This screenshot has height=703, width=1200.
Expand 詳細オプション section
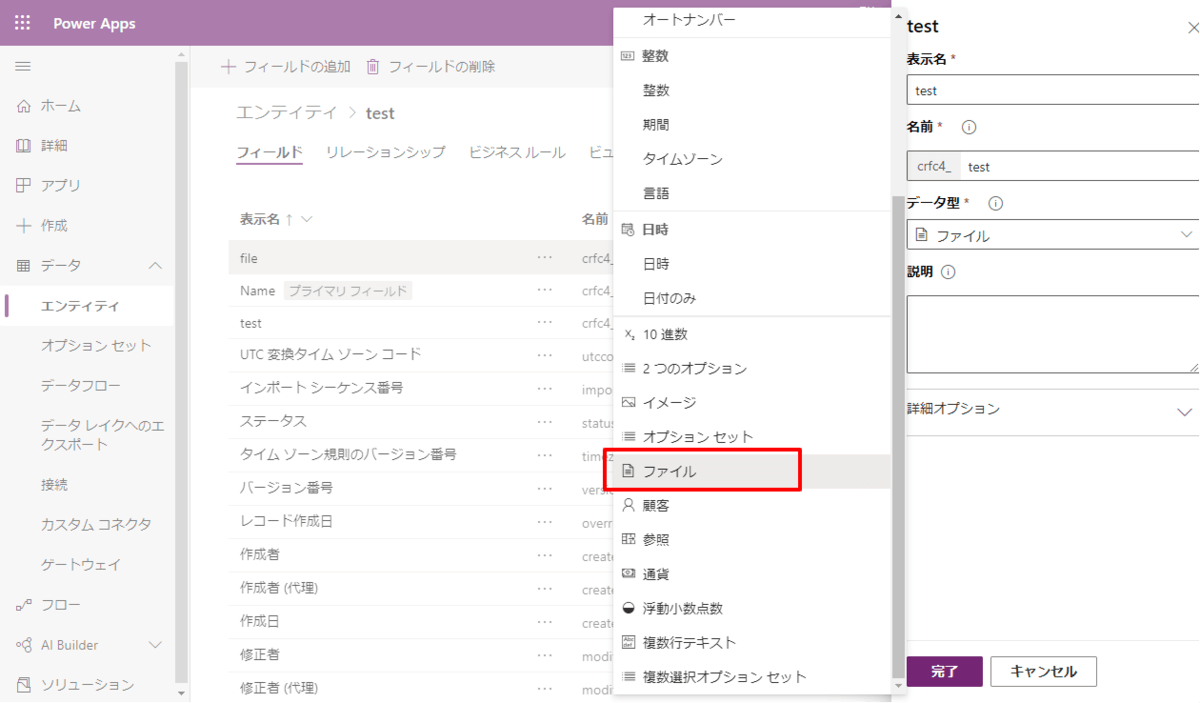[1052, 410]
